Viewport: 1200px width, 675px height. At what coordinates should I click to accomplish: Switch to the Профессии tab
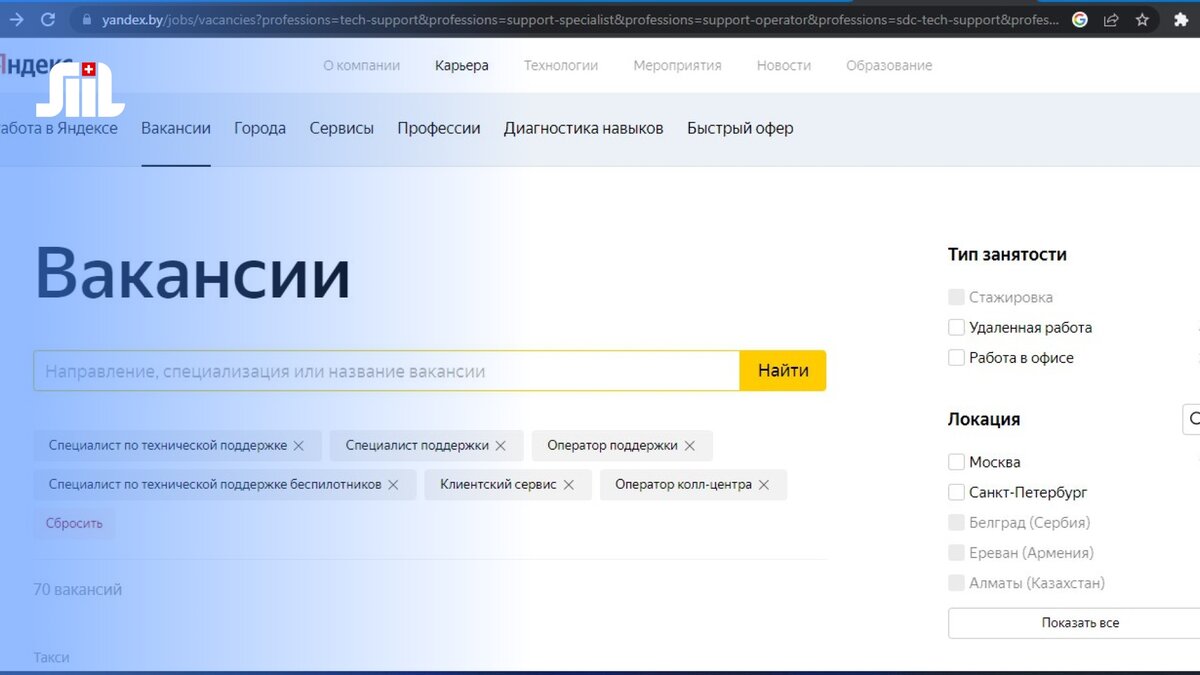click(x=439, y=128)
